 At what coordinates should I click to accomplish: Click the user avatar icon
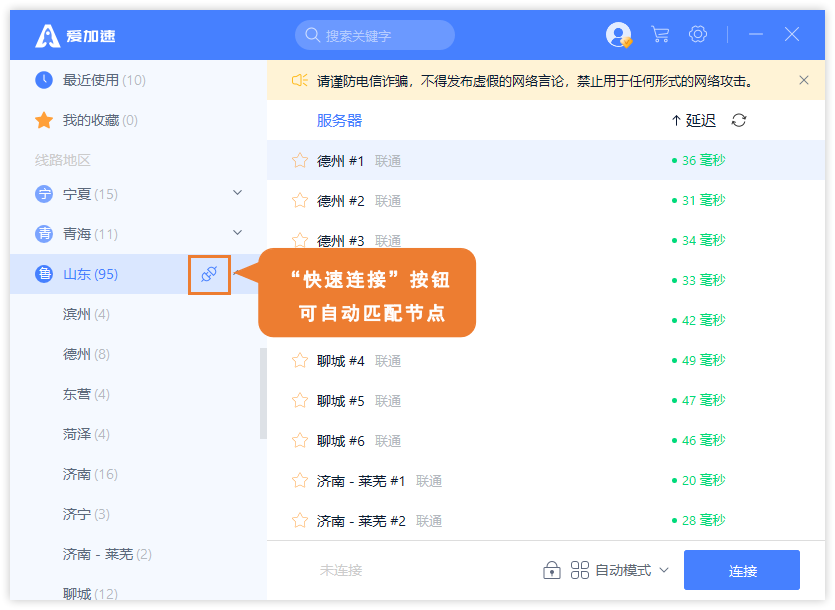618,35
